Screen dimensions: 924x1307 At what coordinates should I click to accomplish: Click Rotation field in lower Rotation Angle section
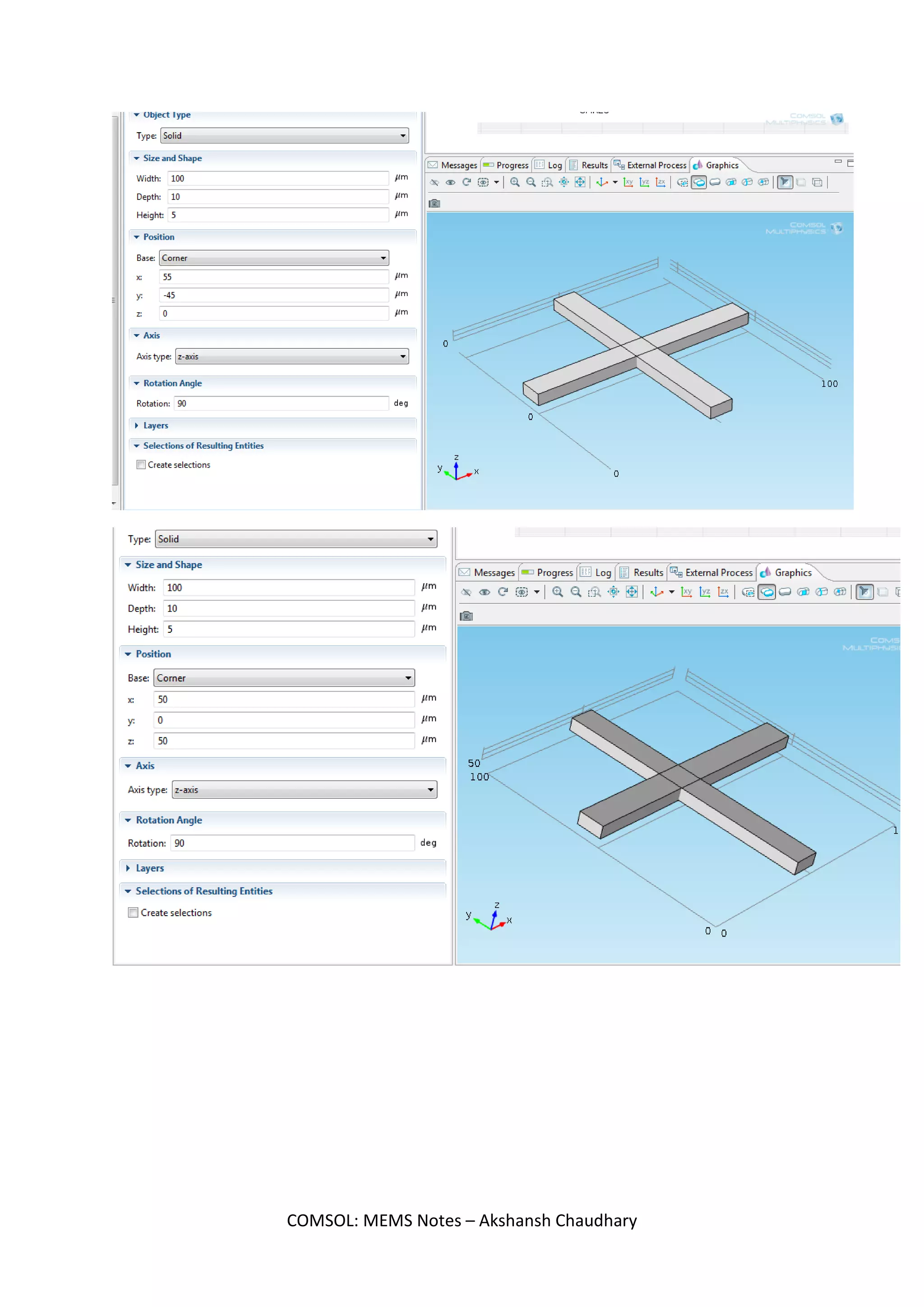coord(292,843)
